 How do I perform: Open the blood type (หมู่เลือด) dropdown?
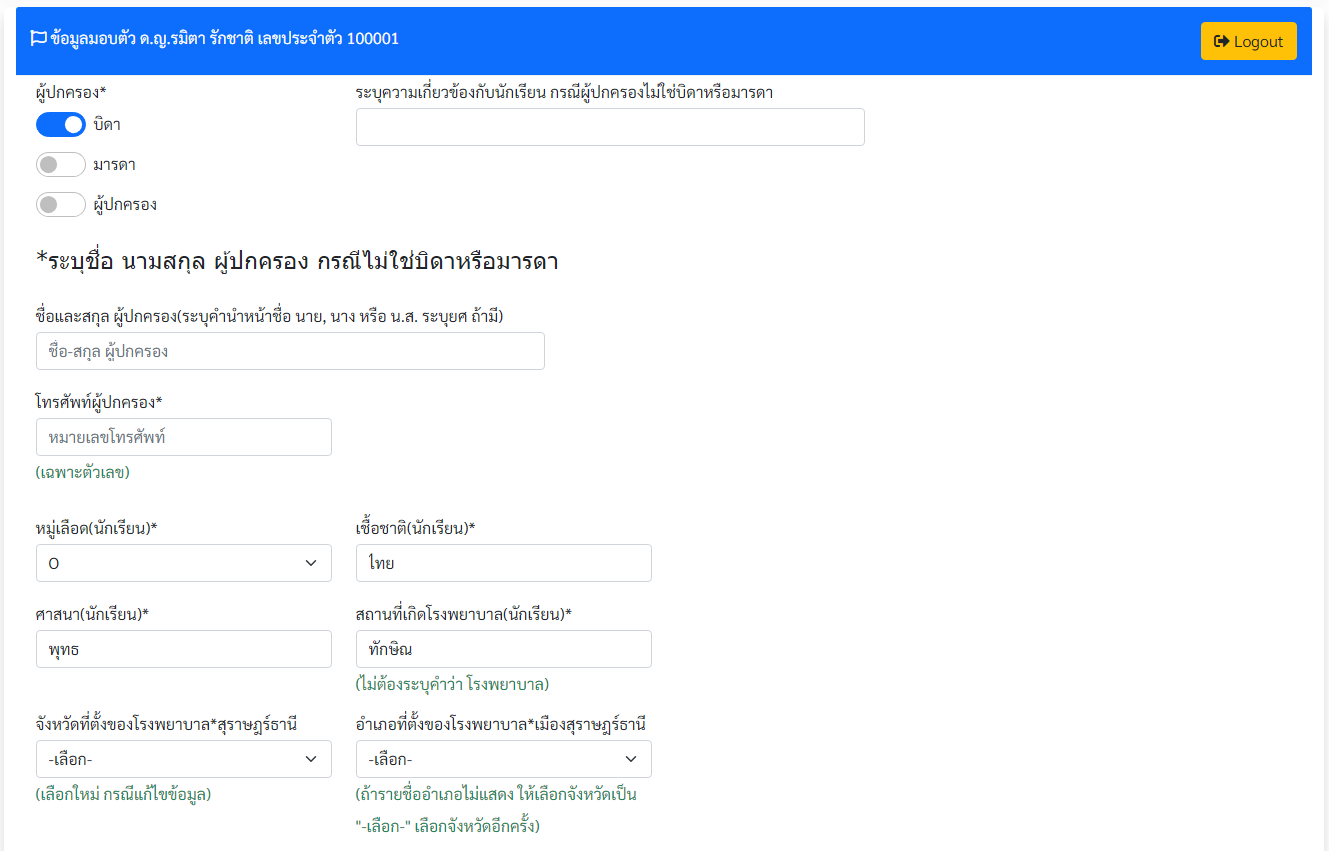[x=183, y=563]
